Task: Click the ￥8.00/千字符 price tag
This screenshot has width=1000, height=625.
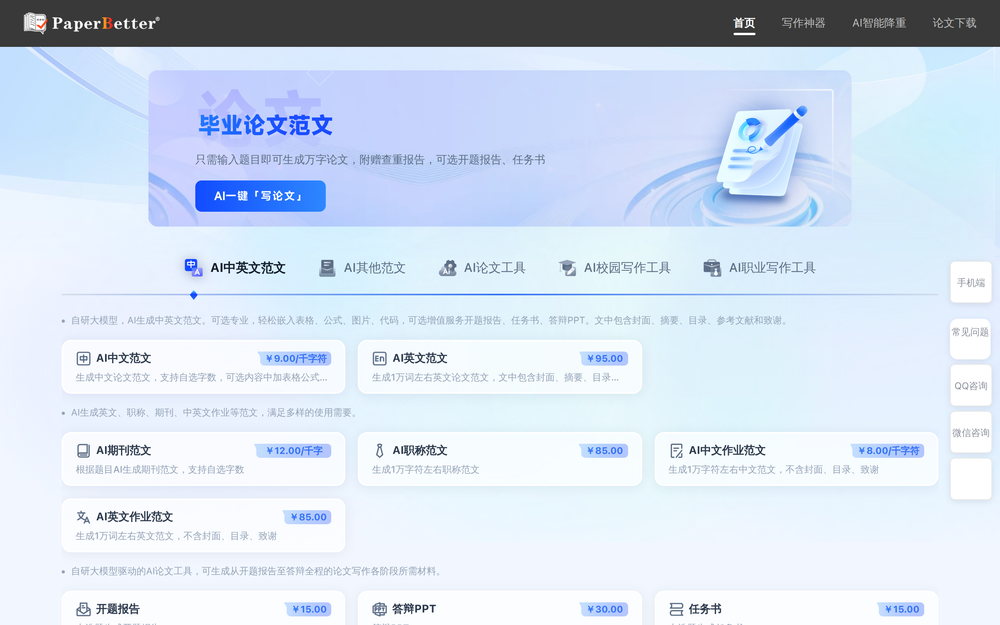Action: 888,450
